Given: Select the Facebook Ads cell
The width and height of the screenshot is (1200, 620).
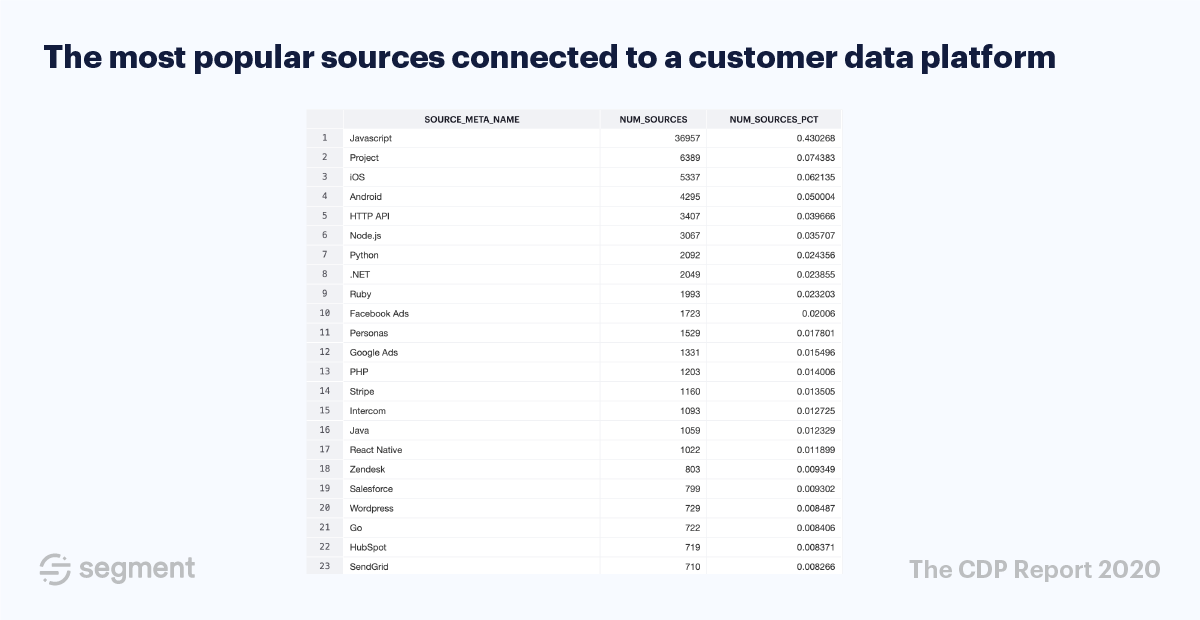Looking at the screenshot, I should [x=472, y=314].
